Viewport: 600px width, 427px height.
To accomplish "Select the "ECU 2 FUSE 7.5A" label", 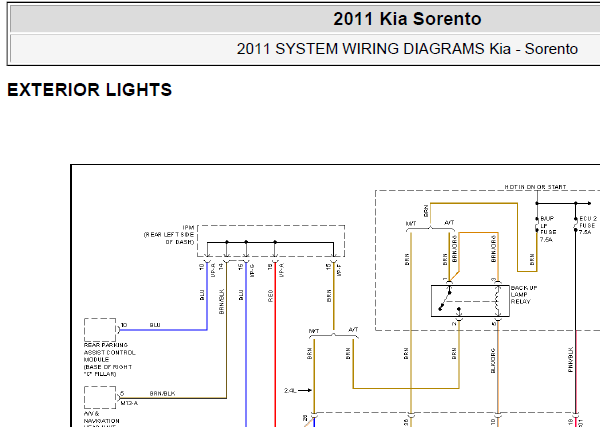I will pos(588,225).
